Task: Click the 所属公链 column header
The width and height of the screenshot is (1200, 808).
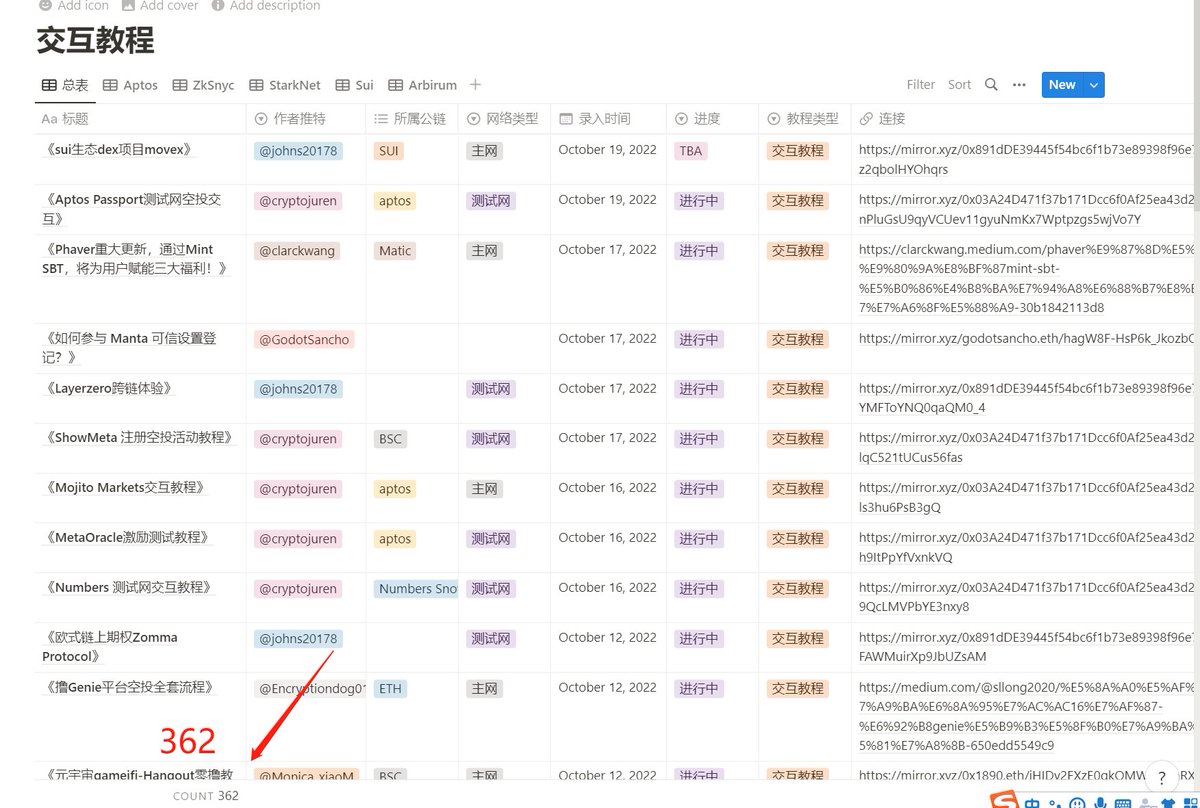Action: 412,118
